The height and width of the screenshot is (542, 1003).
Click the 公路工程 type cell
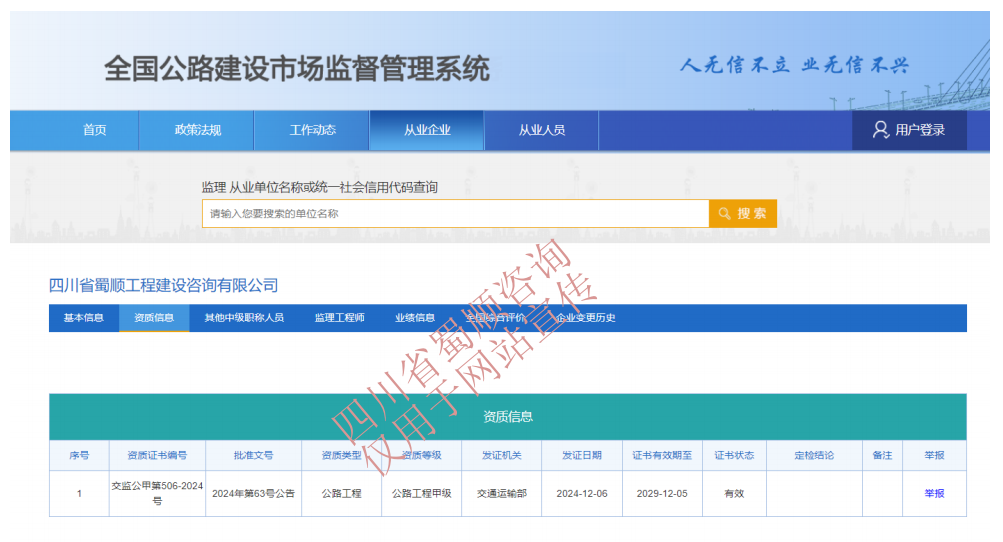coord(342,493)
